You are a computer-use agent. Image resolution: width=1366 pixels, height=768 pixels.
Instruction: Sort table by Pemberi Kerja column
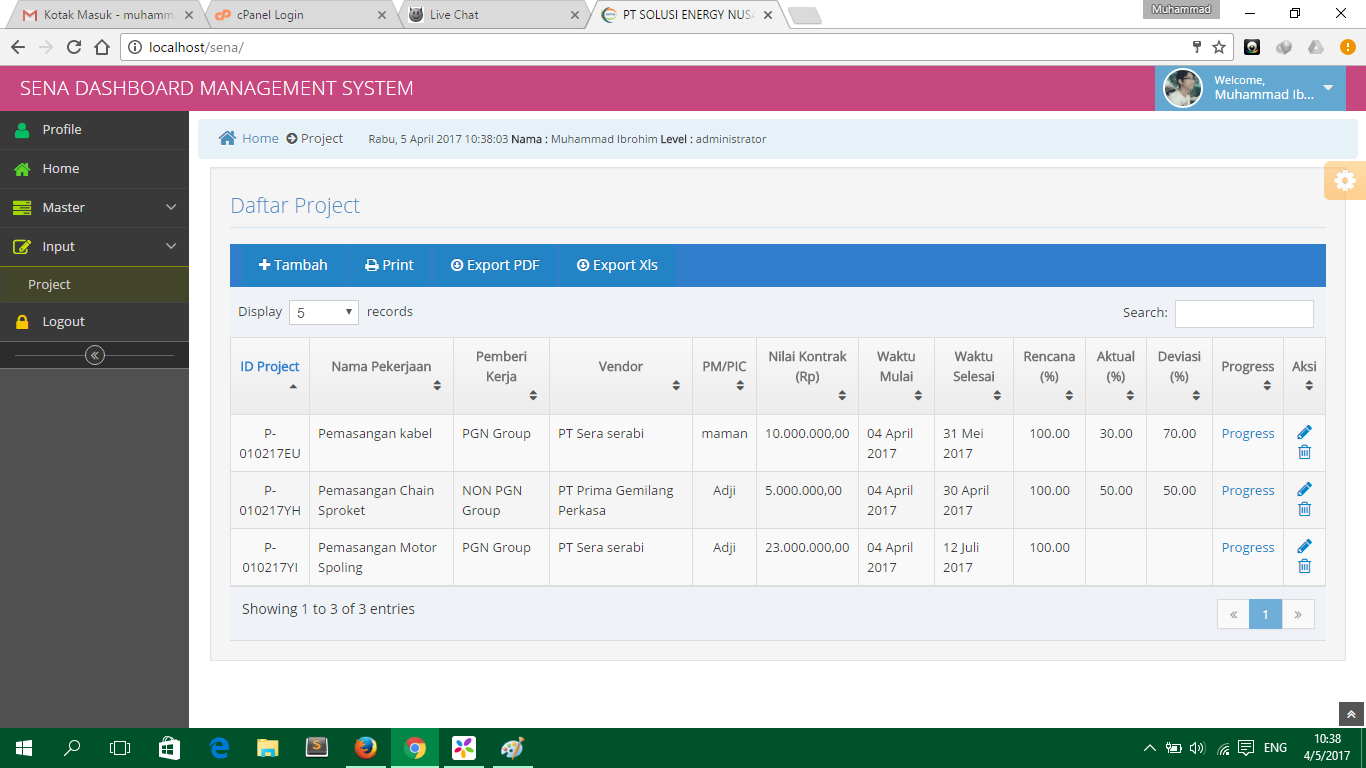point(501,376)
